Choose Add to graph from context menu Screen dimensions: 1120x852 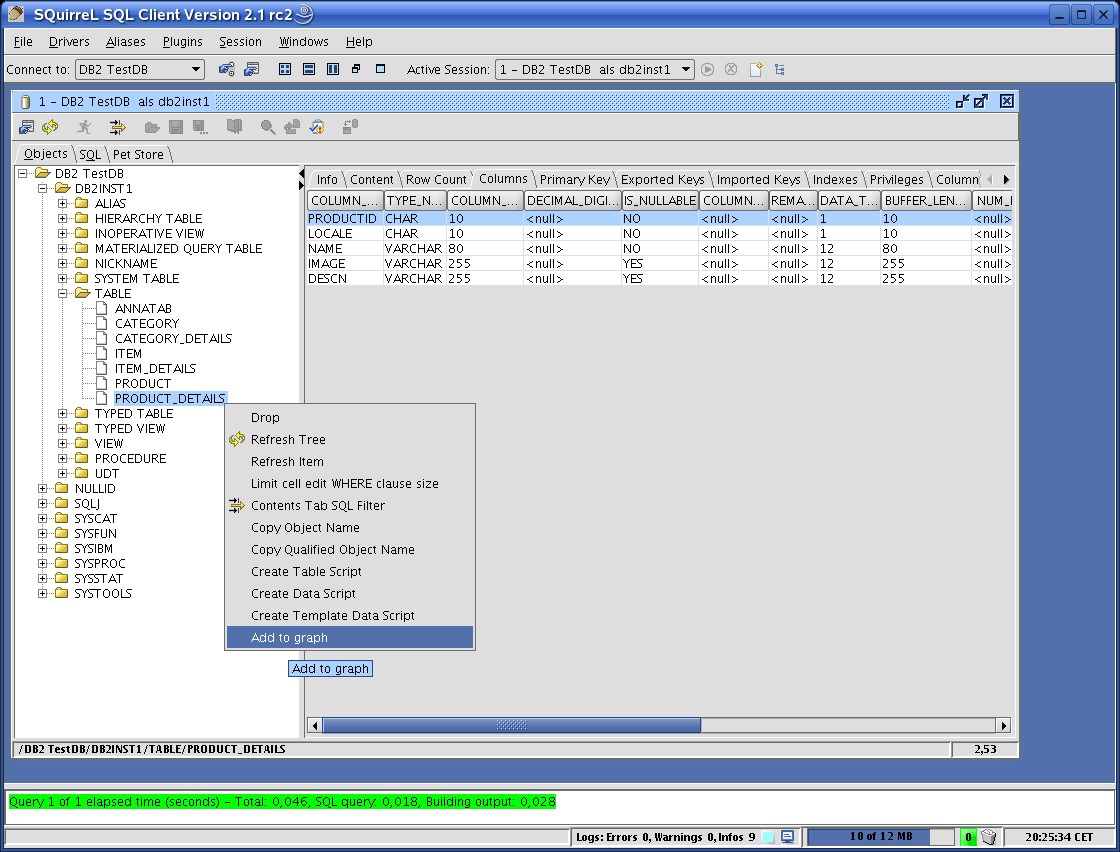[289, 638]
